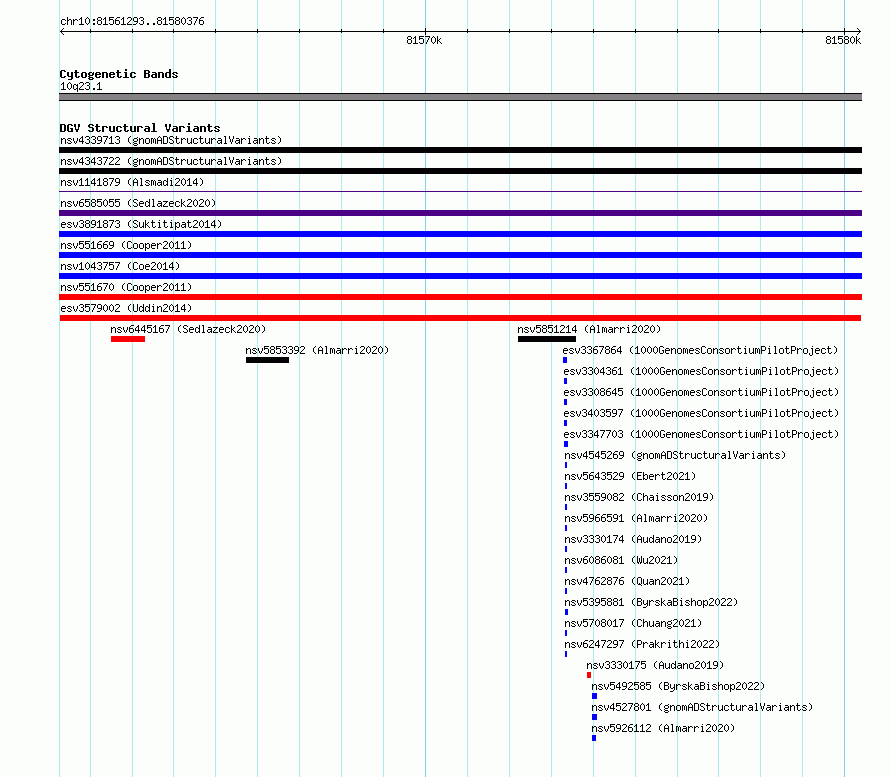Screen dimensions: 890x777
Task: Open nsv5851214 (Almarri2020) label
Action: coord(589,329)
